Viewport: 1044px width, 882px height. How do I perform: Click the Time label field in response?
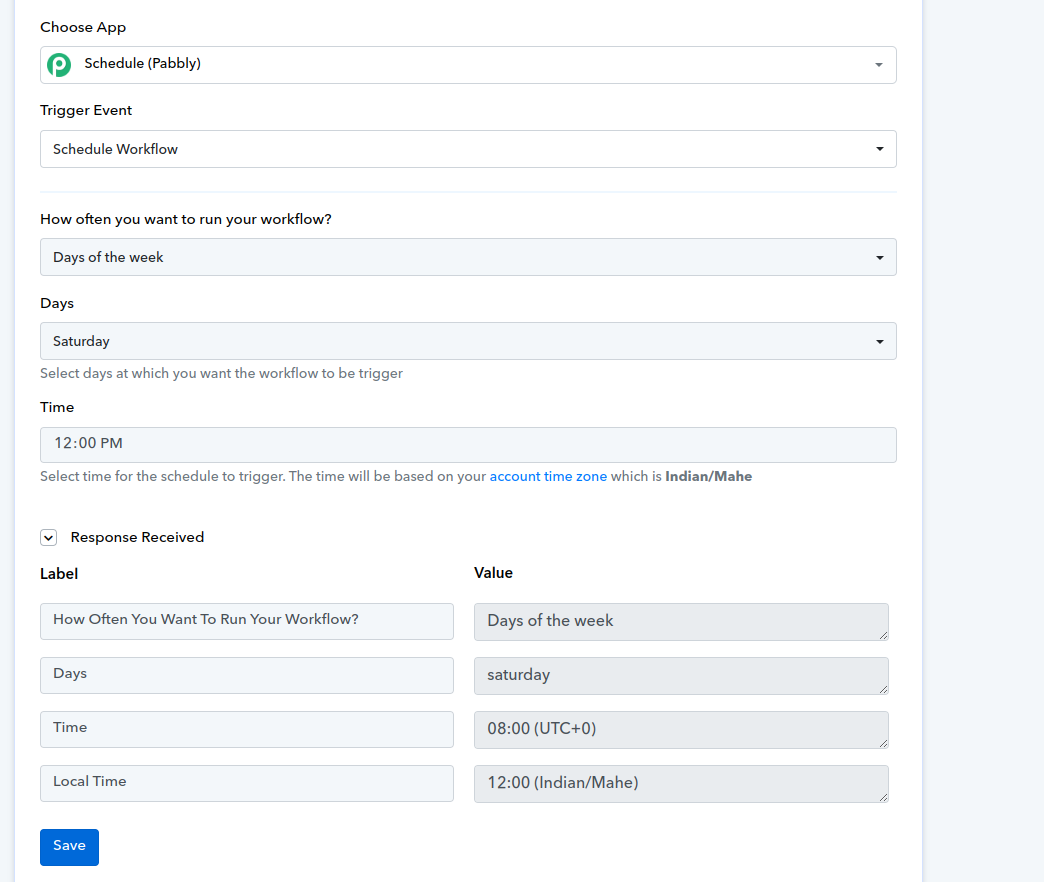pyautogui.click(x=247, y=729)
